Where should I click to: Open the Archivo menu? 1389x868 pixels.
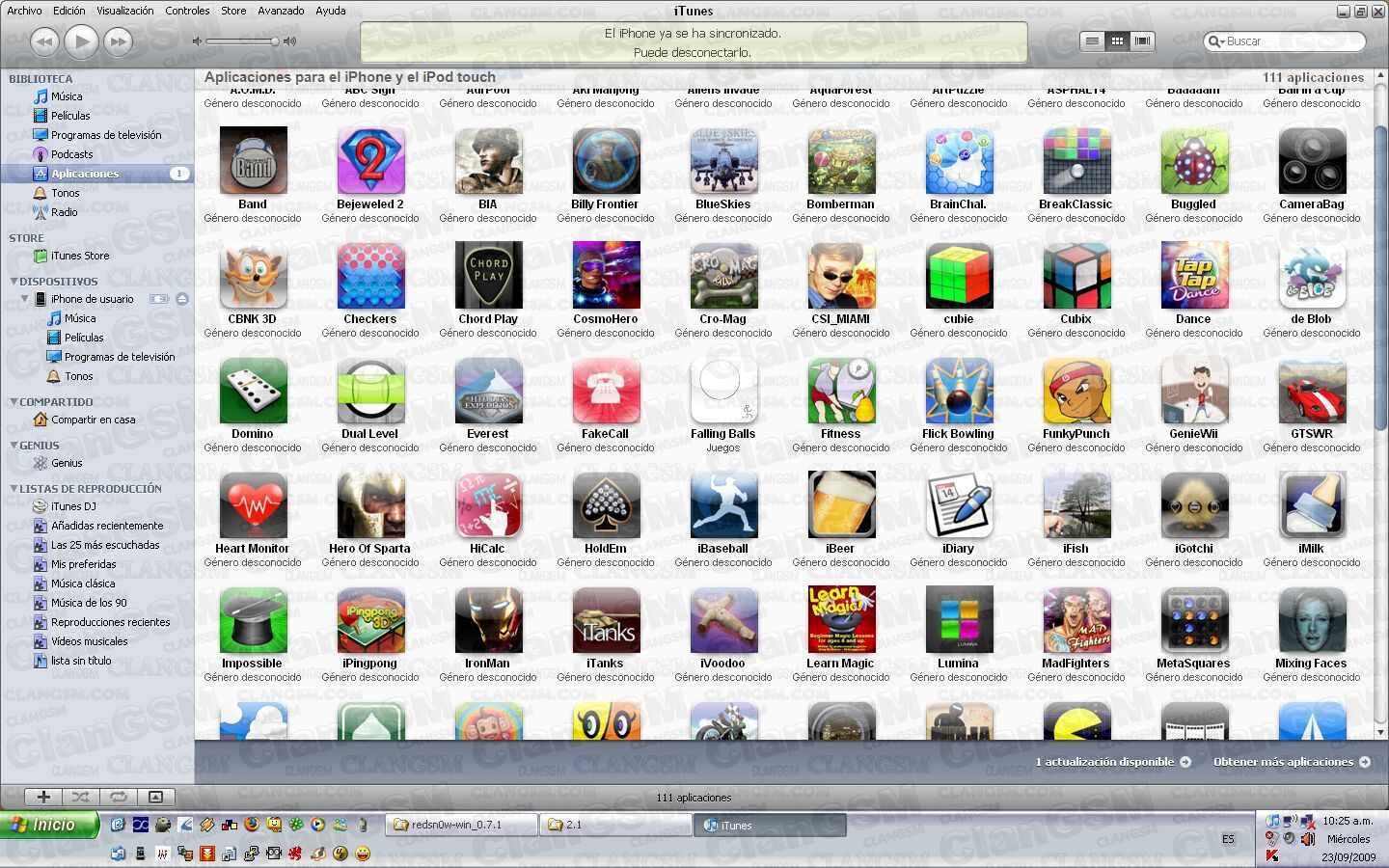pos(25,11)
